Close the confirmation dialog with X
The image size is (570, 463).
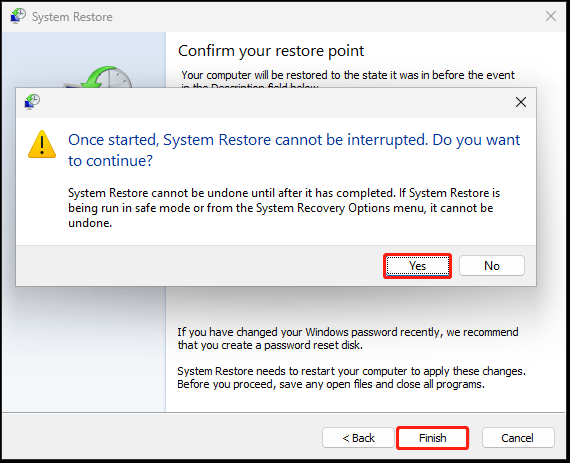[521, 102]
